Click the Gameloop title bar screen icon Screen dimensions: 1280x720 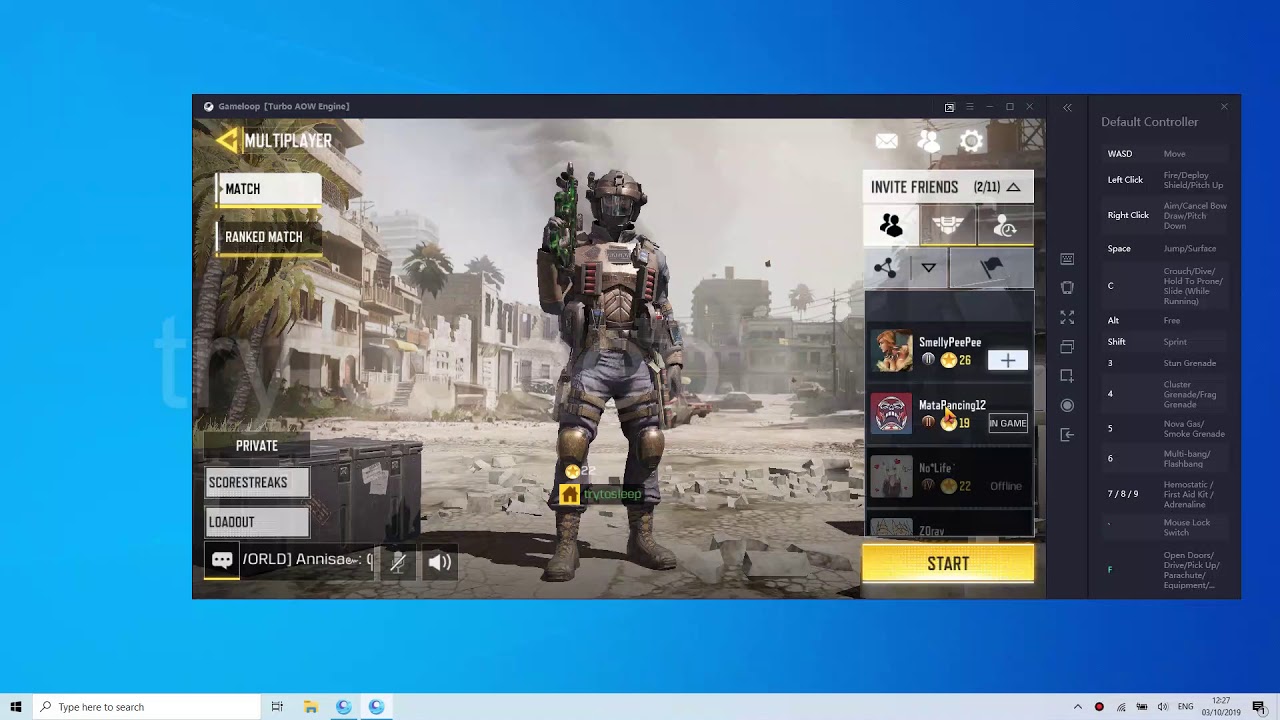coord(949,107)
